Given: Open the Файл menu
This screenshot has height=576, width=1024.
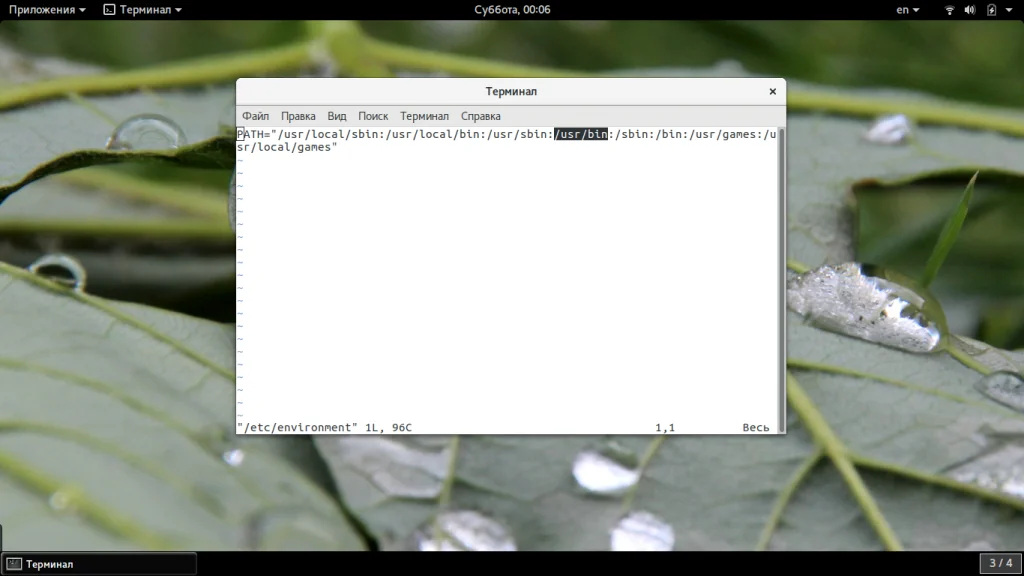Looking at the screenshot, I should click(255, 116).
